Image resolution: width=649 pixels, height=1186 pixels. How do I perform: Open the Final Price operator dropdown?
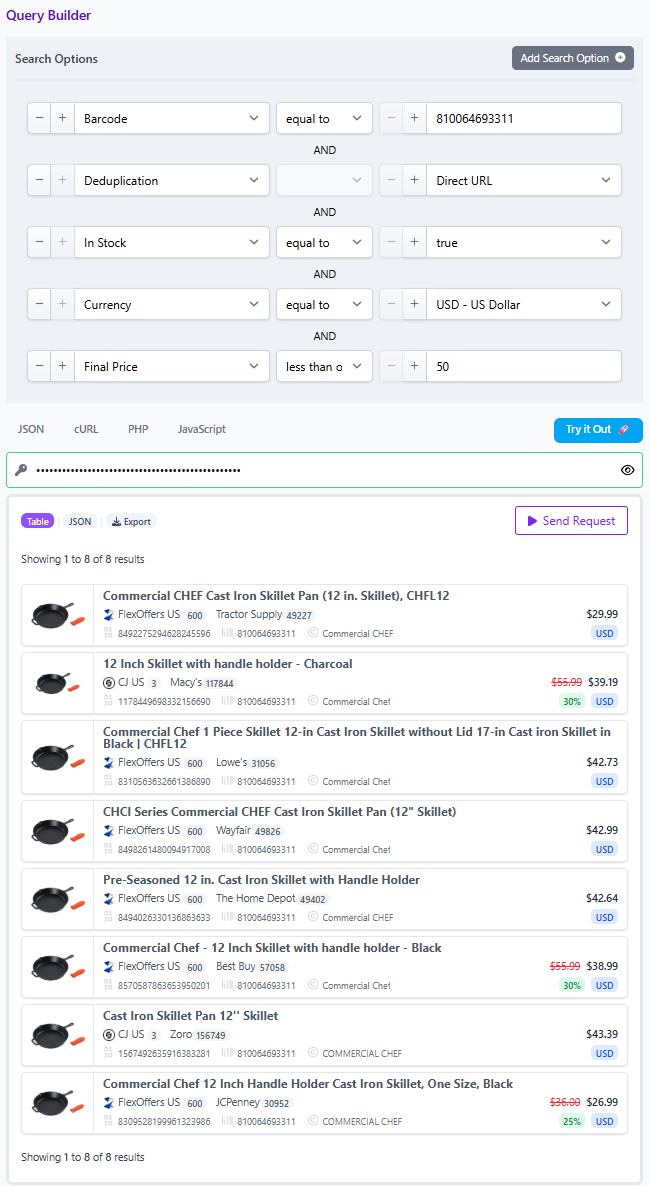324,366
